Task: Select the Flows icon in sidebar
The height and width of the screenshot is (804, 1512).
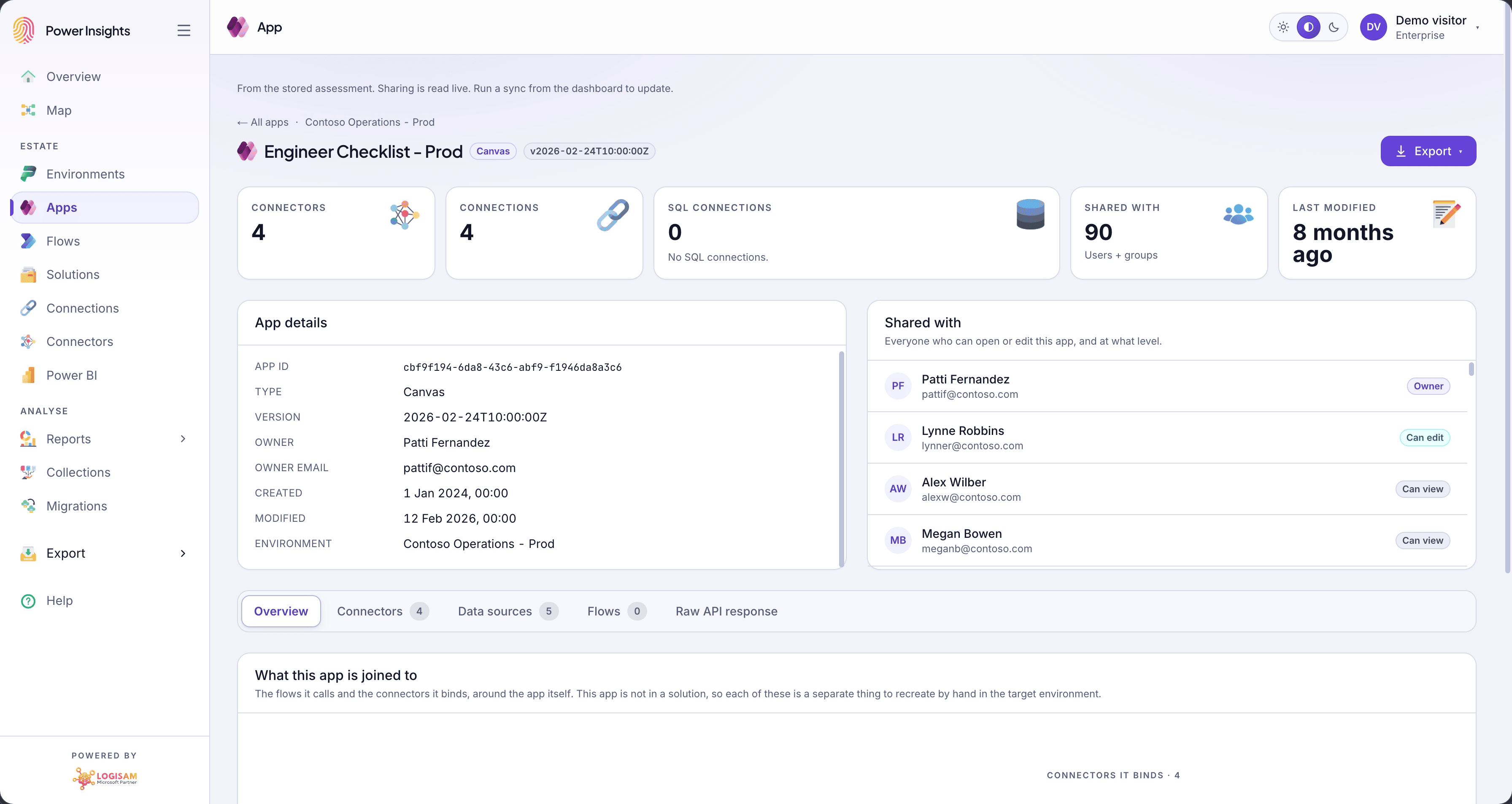Action: (x=28, y=241)
